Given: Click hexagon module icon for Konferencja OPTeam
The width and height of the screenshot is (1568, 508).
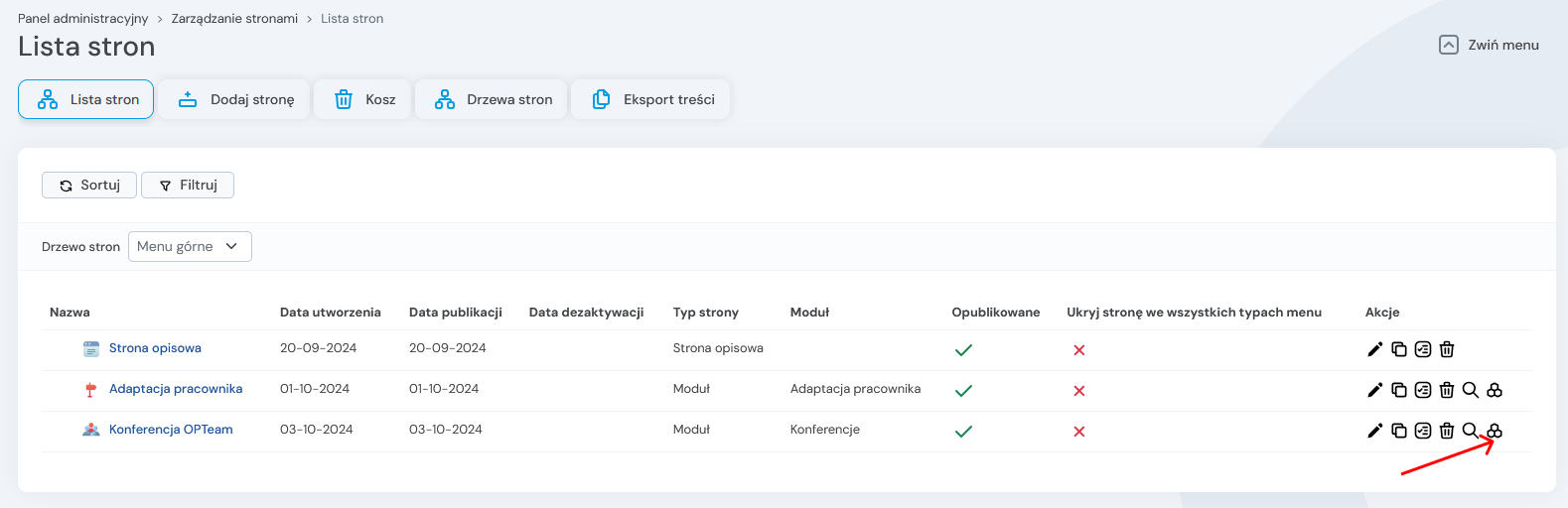Looking at the screenshot, I should pos(1495,431).
